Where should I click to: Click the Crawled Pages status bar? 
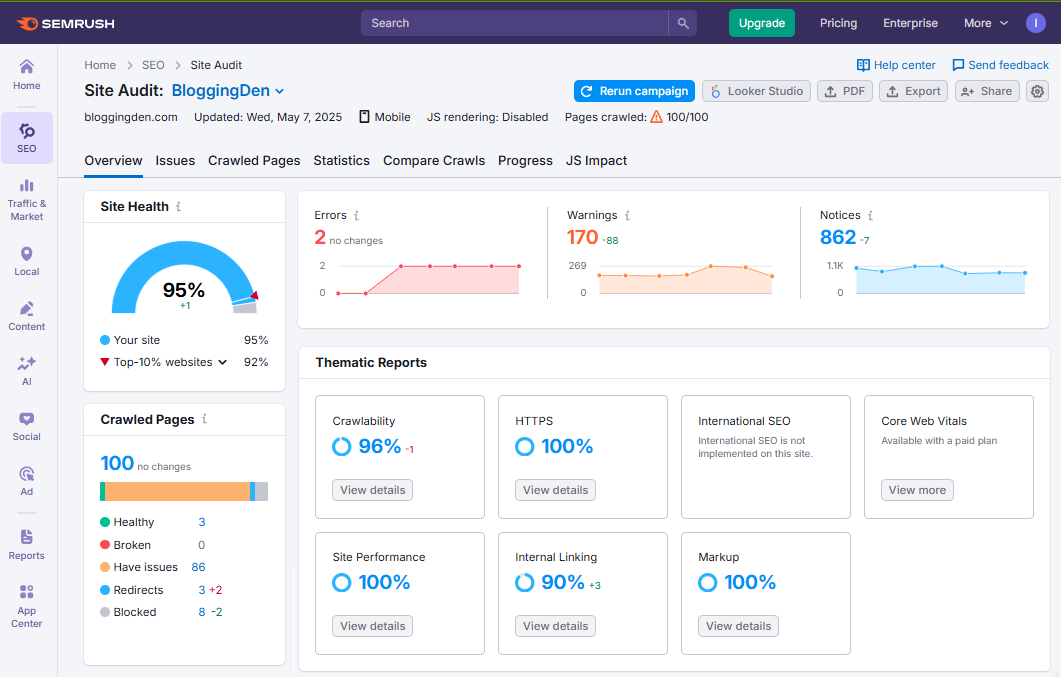[183, 491]
